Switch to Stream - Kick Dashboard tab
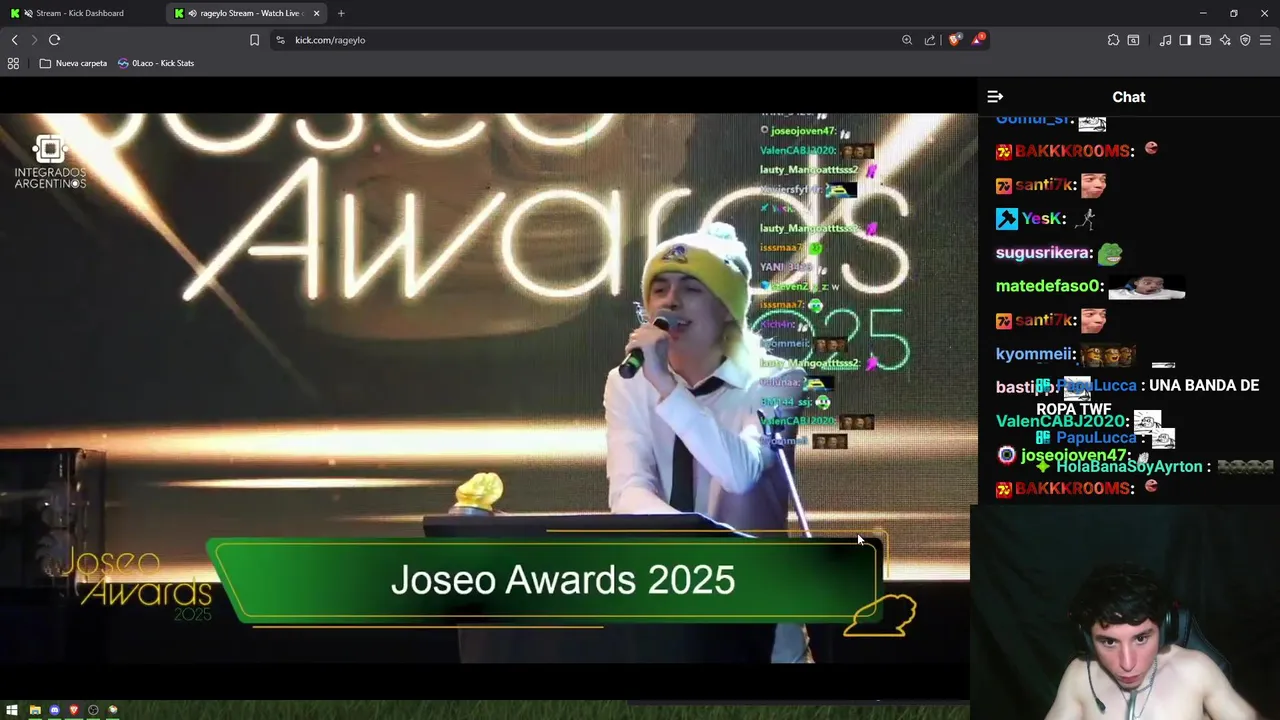 (82, 13)
